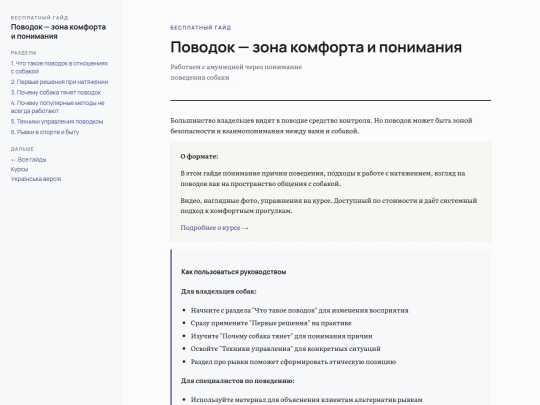The width and height of the screenshot is (540, 405).
Task: Click paragraph starting 'Большинство владельцев видят в поводке'
Action: [x=321, y=126]
